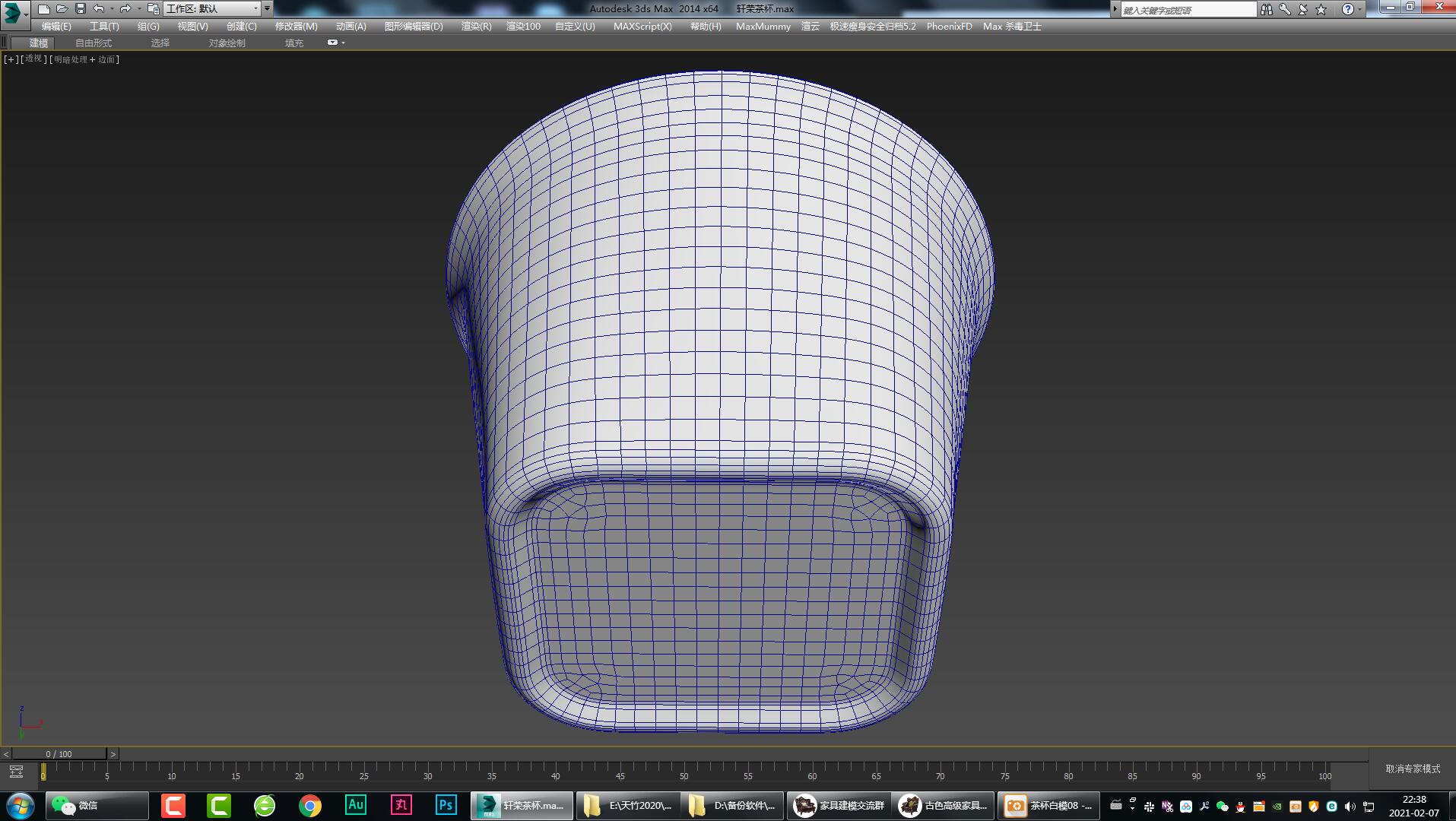Open the 明暗处理 + 边面 shading dropdown
This screenshot has height=821, width=1456.
click(84, 59)
